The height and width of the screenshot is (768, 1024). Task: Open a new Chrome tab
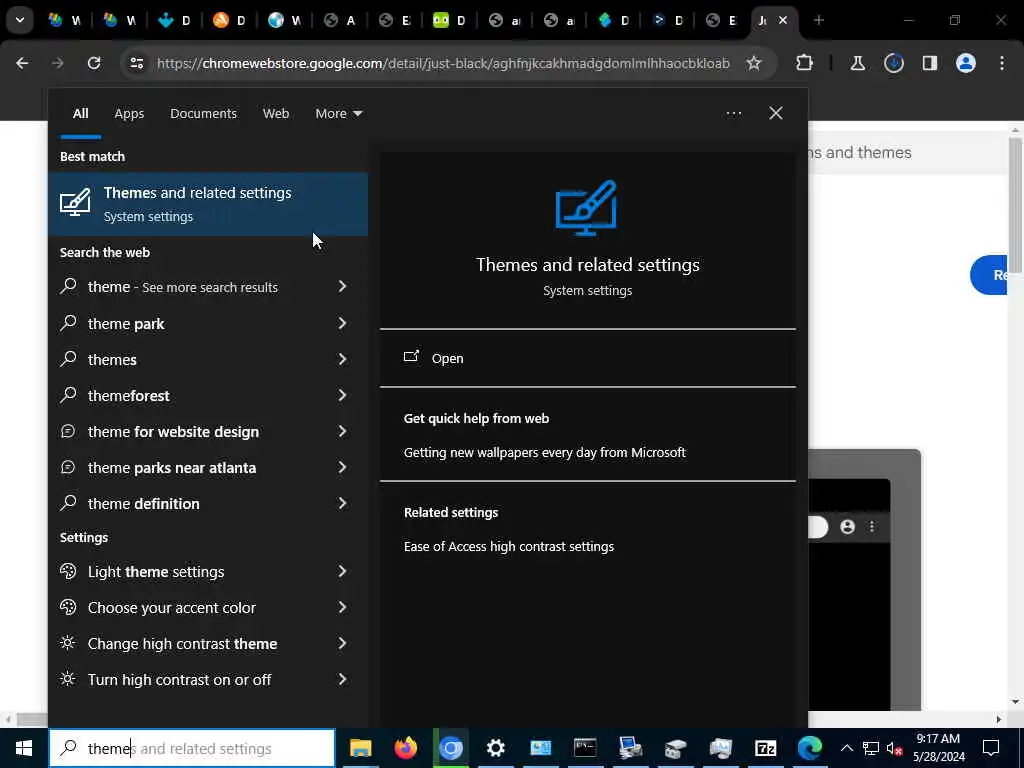pos(818,20)
